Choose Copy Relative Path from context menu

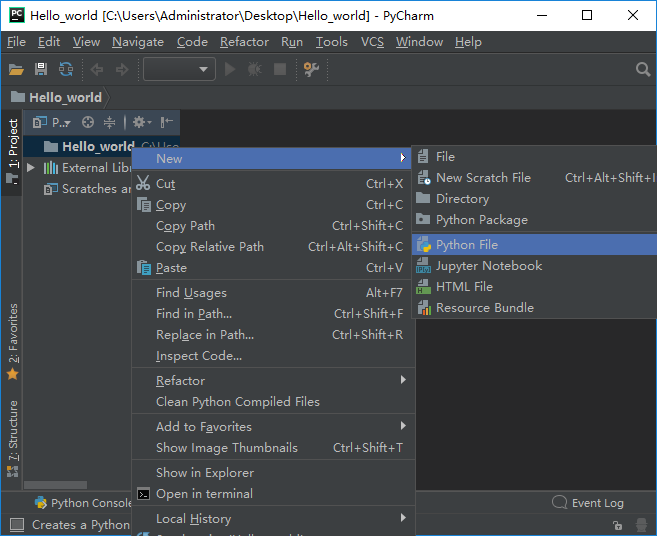(x=273, y=246)
